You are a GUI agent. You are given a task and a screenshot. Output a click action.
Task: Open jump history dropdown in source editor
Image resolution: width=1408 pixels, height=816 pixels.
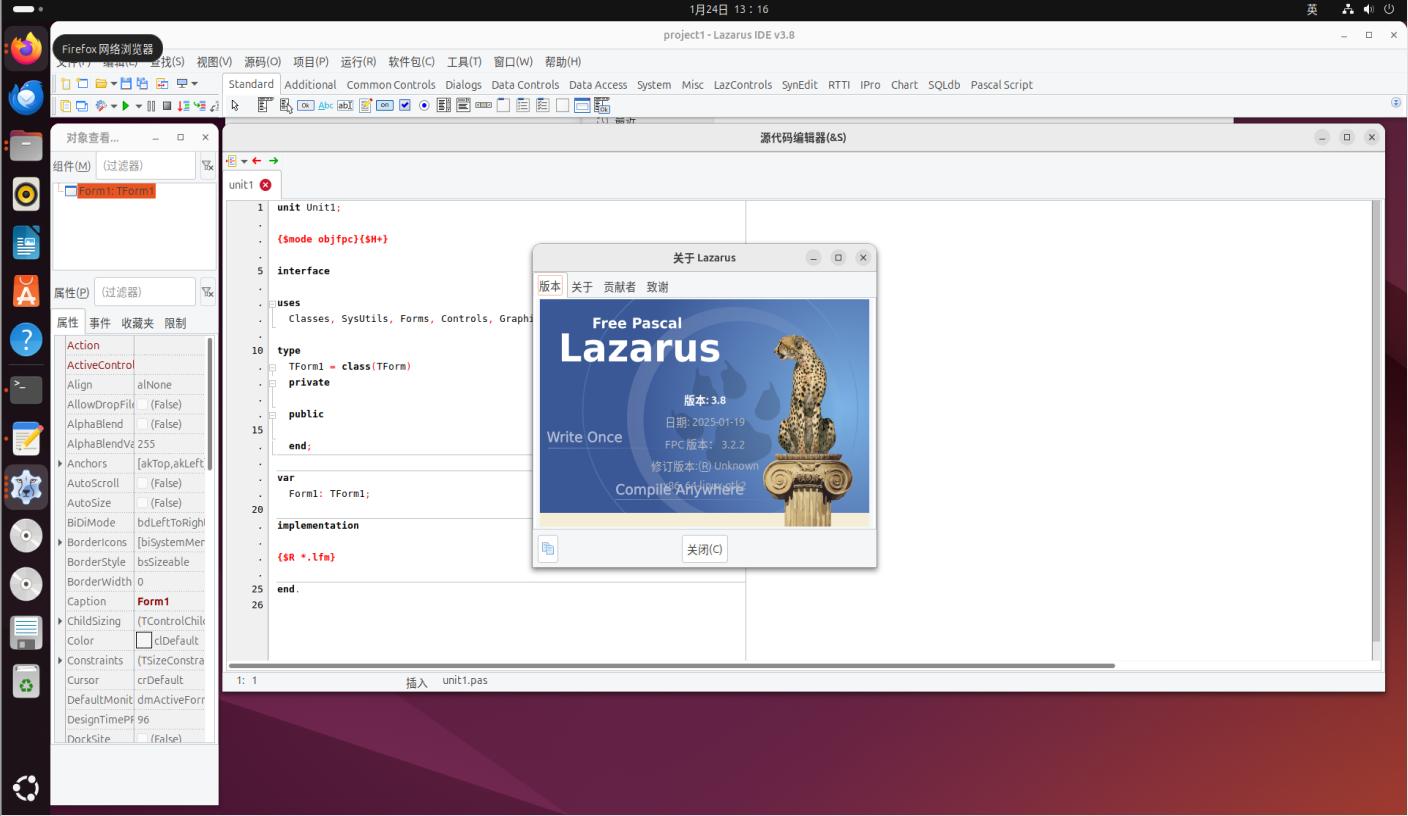point(243,161)
